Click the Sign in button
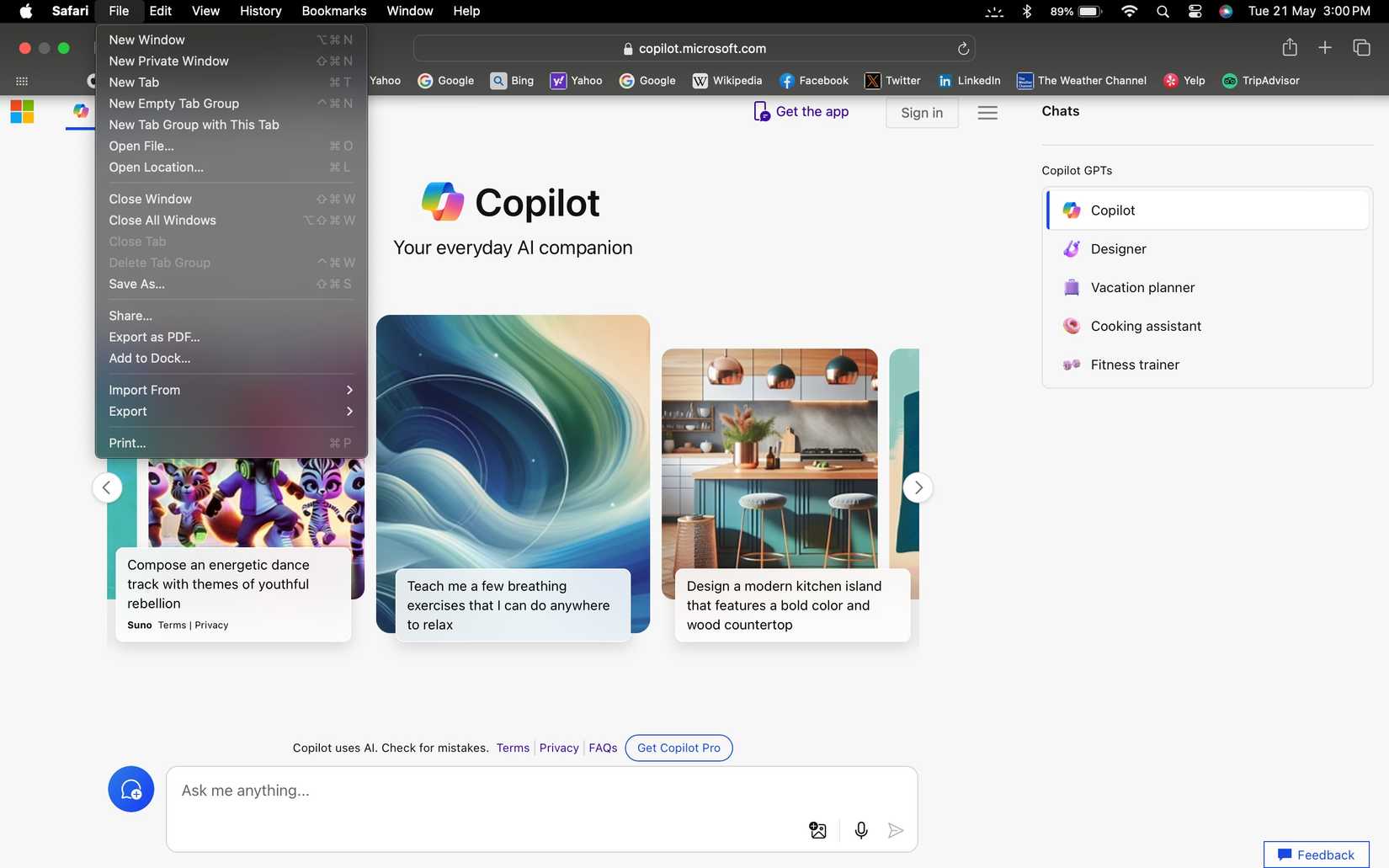Image resolution: width=1389 pixels, height=868 pixels. coord(921,113)
